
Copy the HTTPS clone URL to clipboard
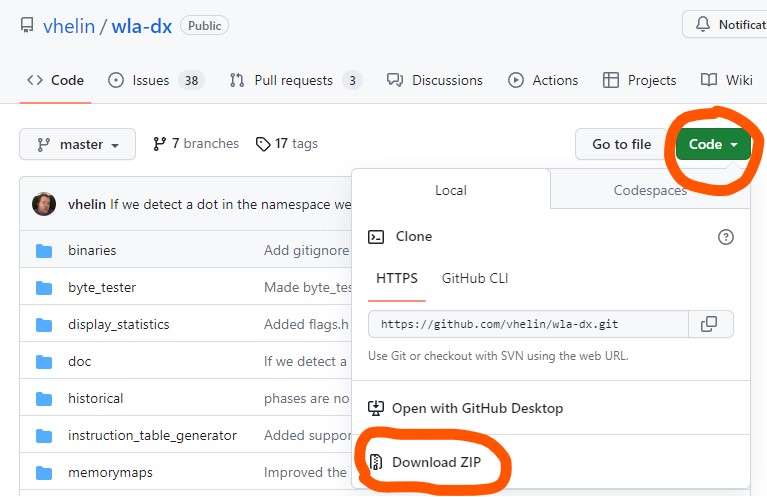pos(710,324)
